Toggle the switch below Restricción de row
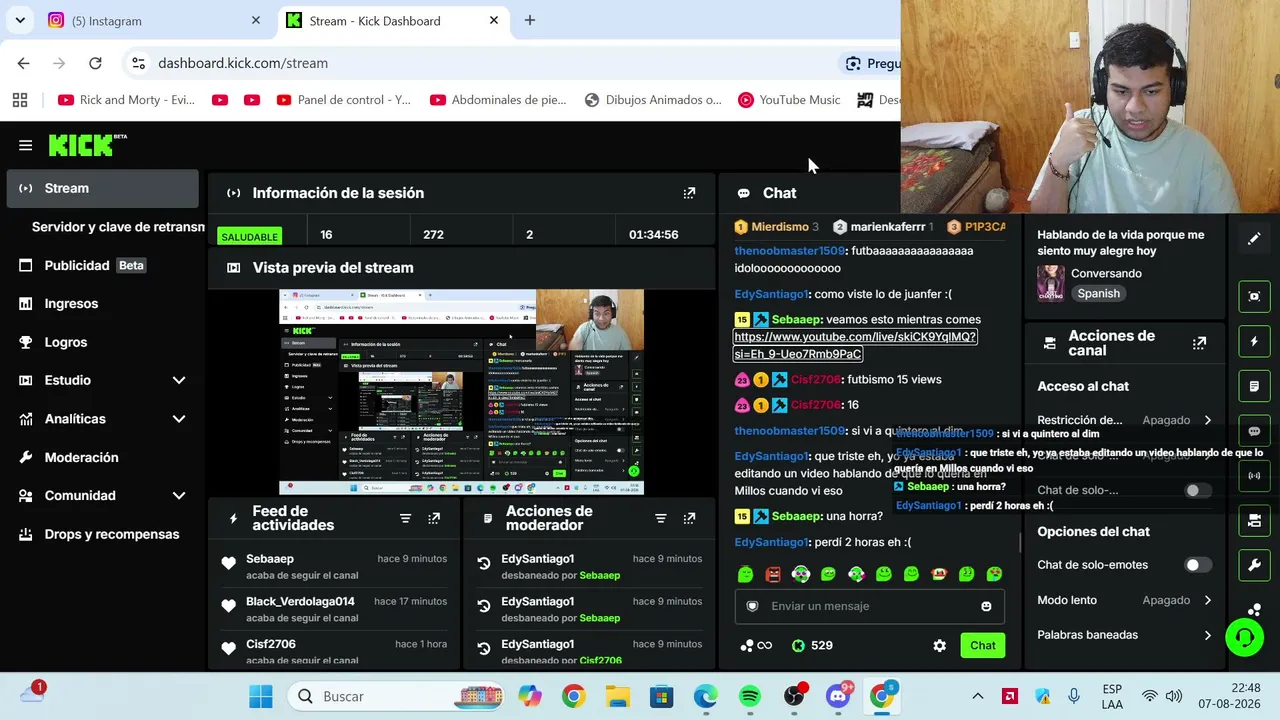This screenshot has width=1280, height=720. (1197, 490)
